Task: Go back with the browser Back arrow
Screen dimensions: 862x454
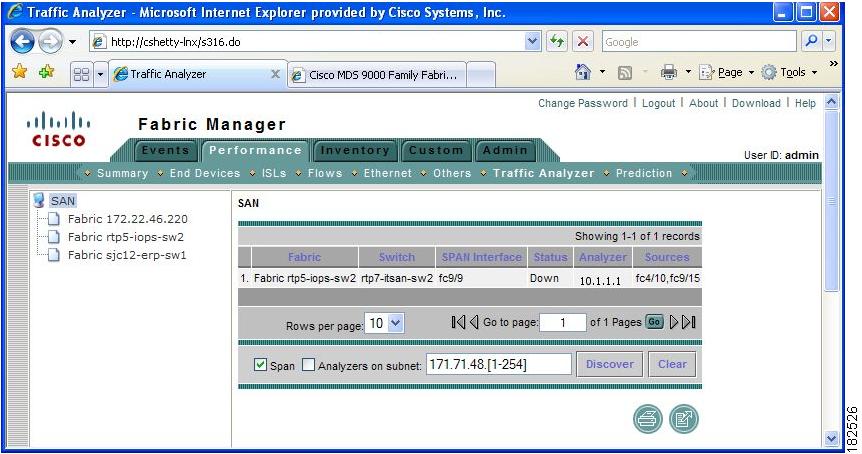Action: [23, 42]
